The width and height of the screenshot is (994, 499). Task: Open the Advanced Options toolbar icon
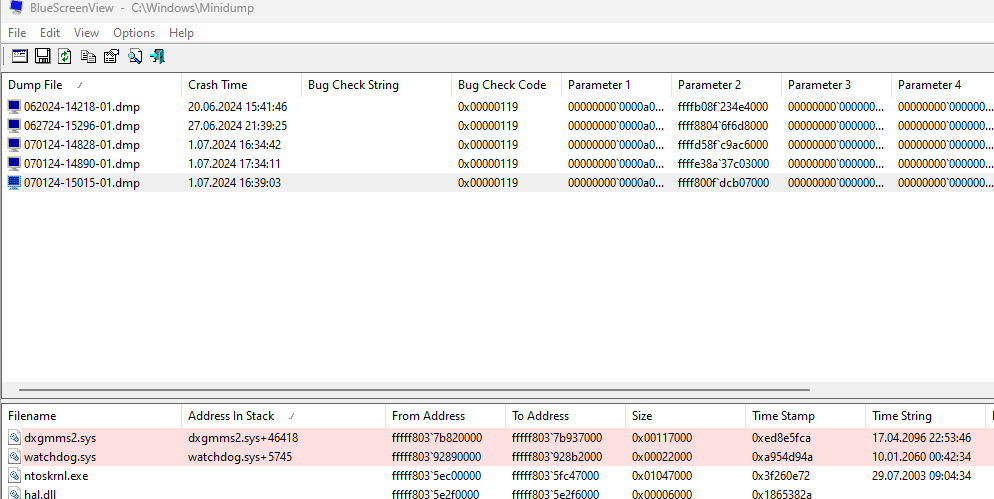[x=20, y=57]
